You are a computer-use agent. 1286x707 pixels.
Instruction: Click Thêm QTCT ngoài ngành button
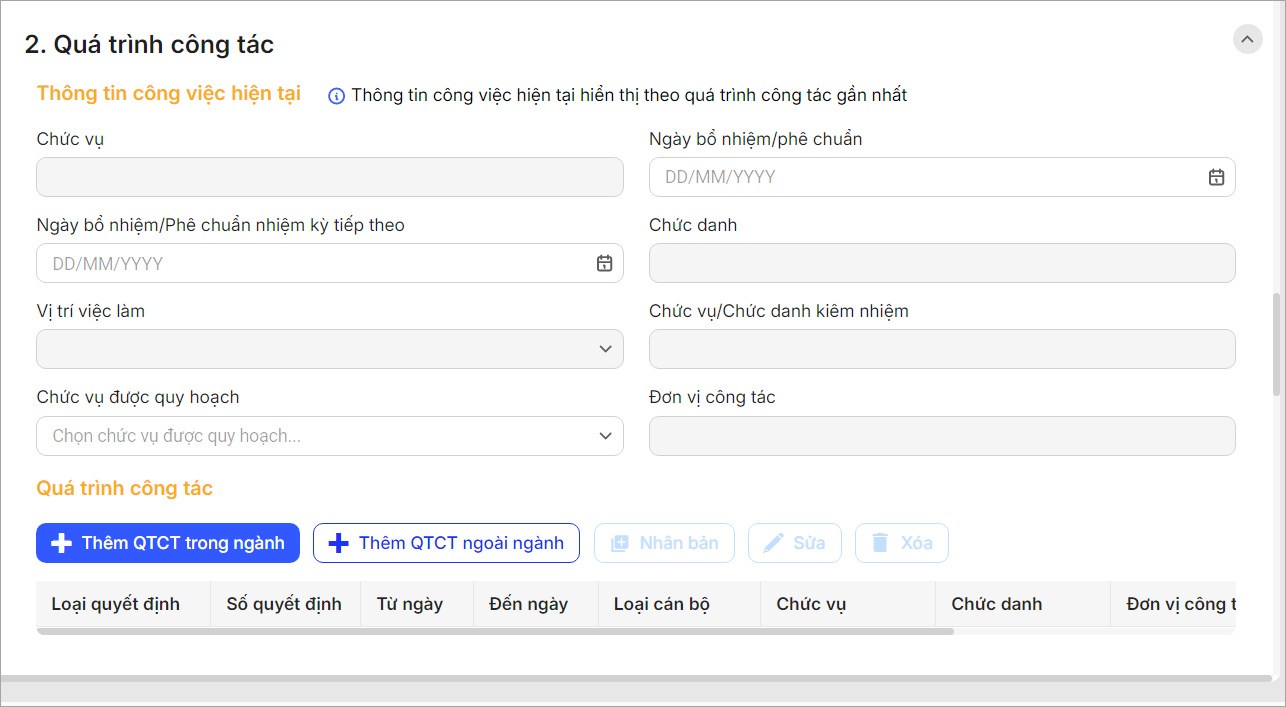coord(446,543)
